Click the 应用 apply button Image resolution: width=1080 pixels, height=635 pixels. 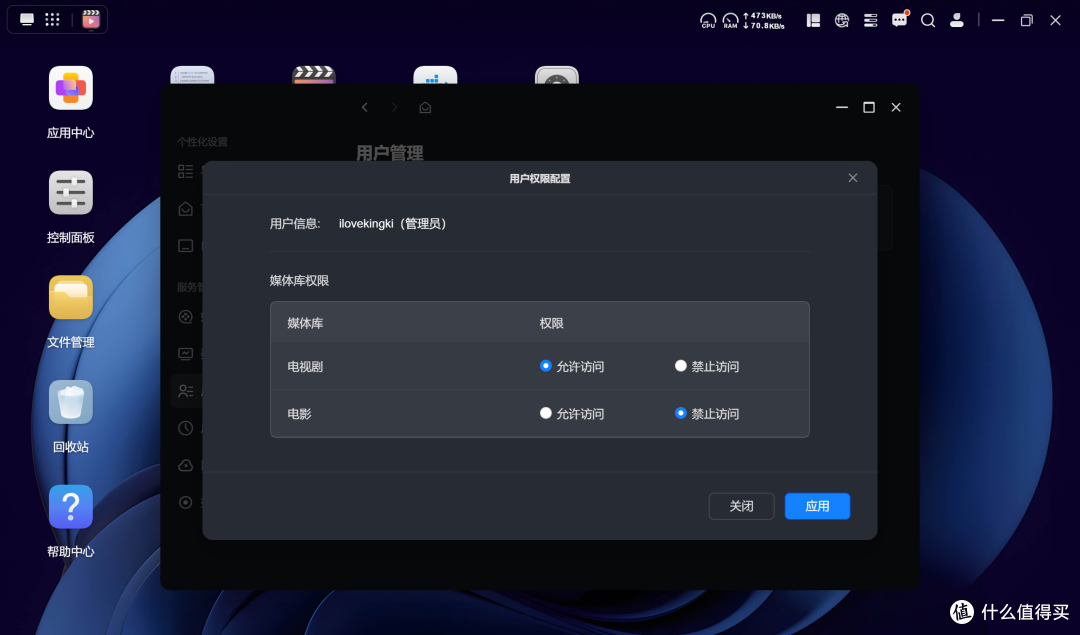(x=817, y=506)
